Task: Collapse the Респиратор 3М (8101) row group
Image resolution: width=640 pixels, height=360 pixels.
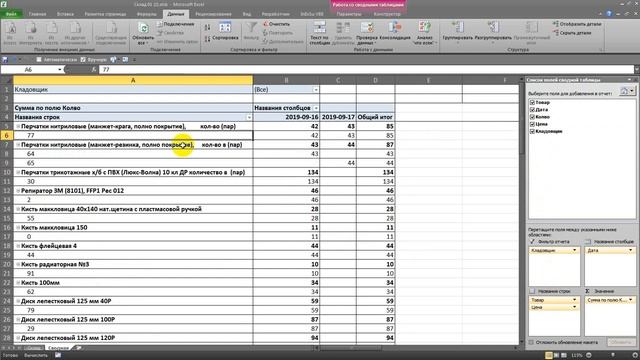Action: pos(18,191)
